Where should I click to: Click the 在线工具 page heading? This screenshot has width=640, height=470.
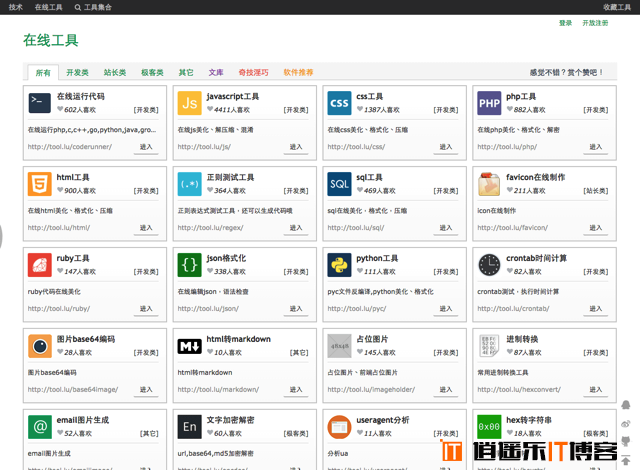pyautogui.click(x=51, y=40)
